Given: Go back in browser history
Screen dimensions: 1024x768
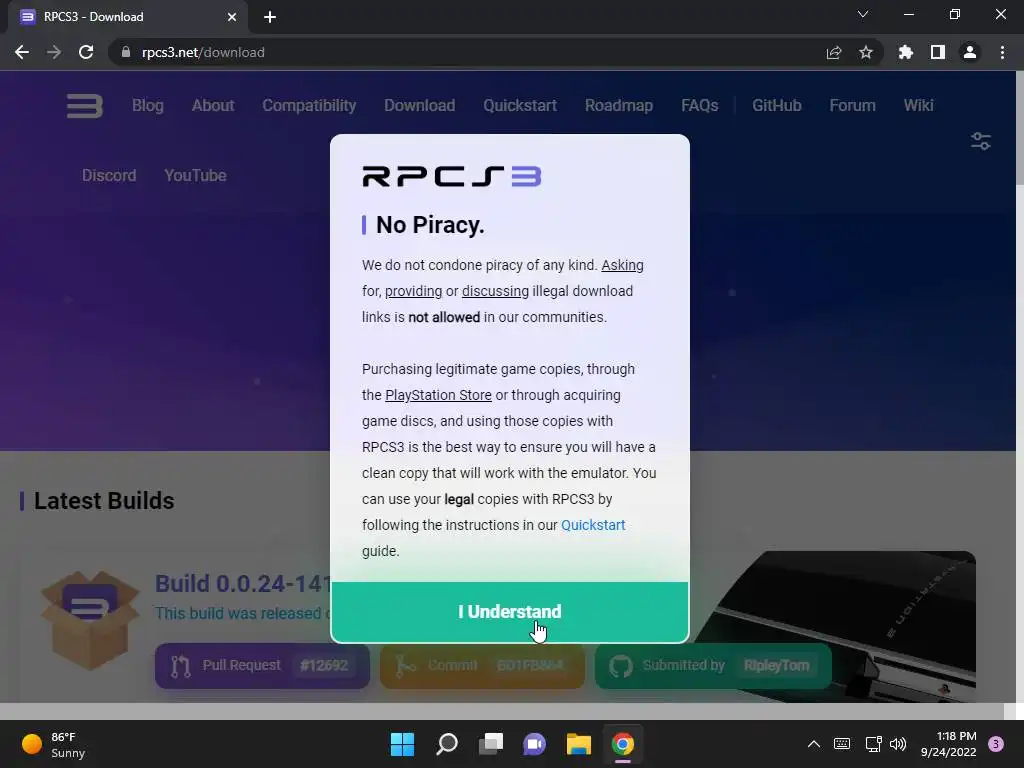Looking at the screenshot, I should tap(22, 52).
